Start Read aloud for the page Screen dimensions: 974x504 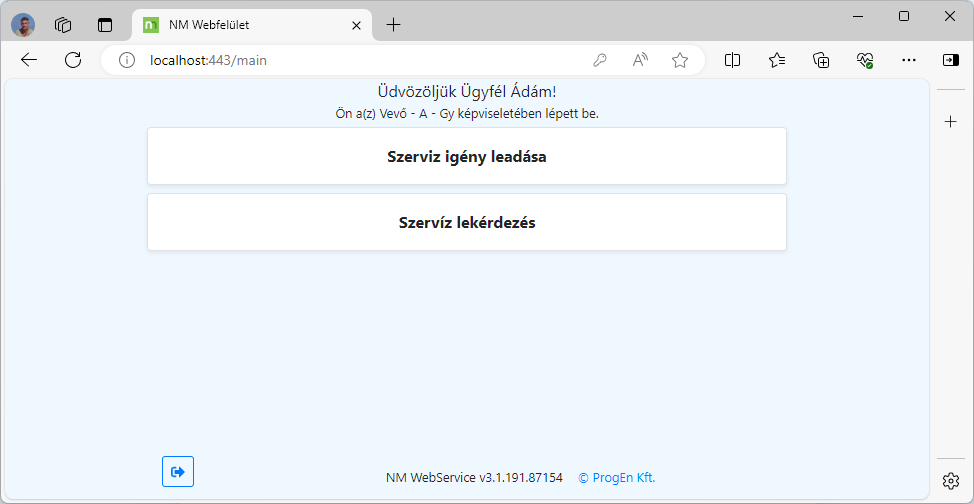coord(640,60)
